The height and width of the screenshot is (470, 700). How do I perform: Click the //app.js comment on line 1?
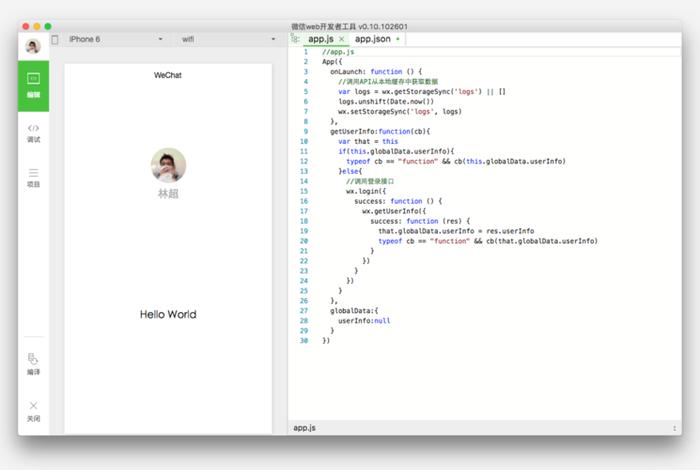(x=338, y=52)
